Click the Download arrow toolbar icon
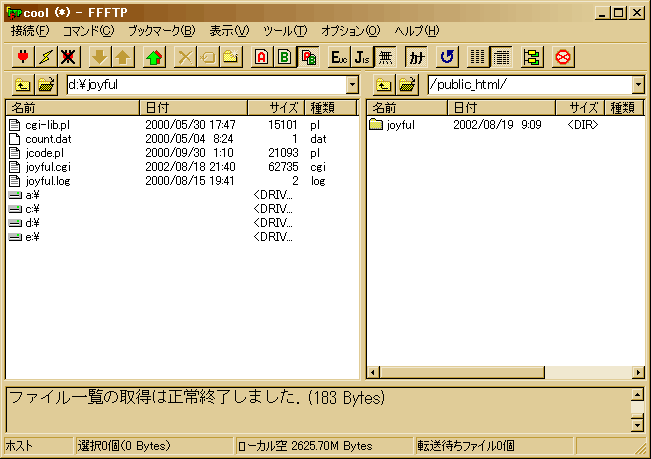 [x=99, y=57]
